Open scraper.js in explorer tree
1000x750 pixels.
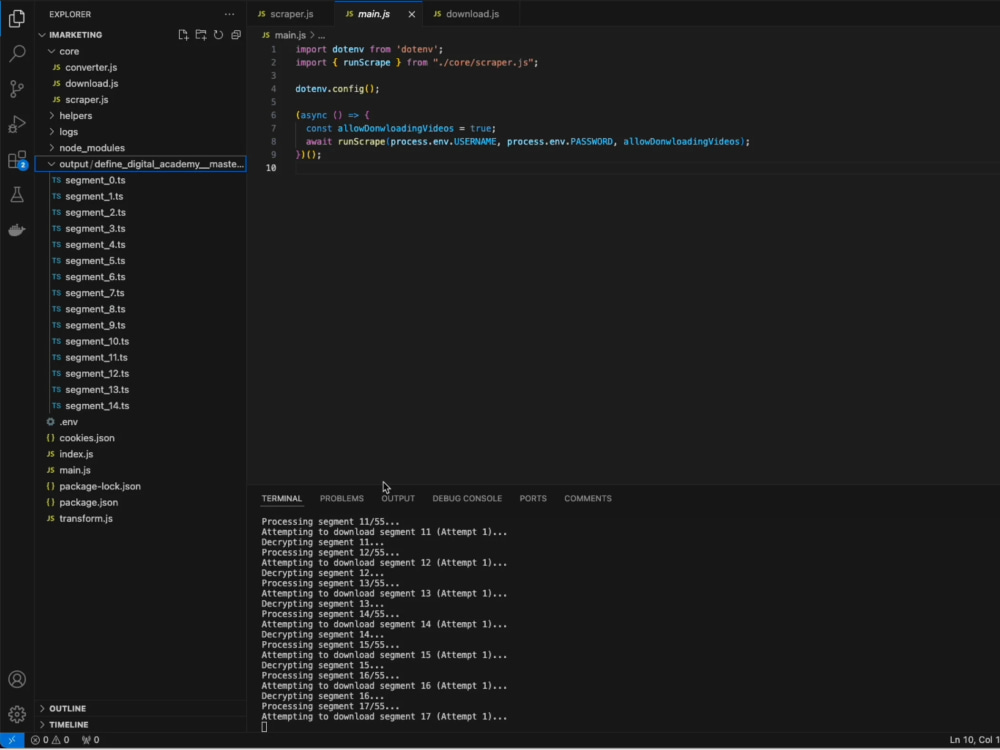pyautogui.click(x=140, y=99)
